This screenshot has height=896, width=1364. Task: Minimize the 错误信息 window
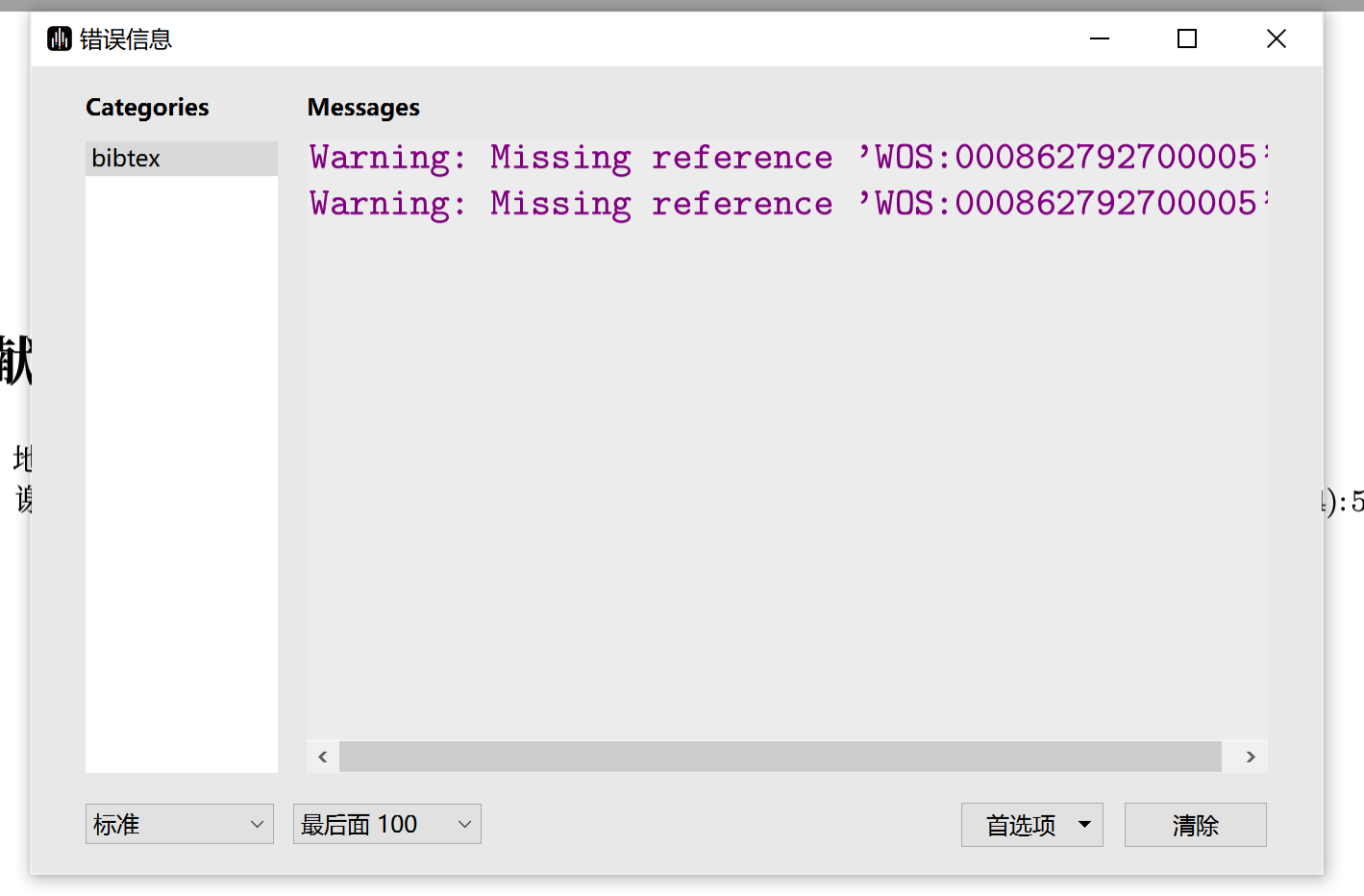1100,38
